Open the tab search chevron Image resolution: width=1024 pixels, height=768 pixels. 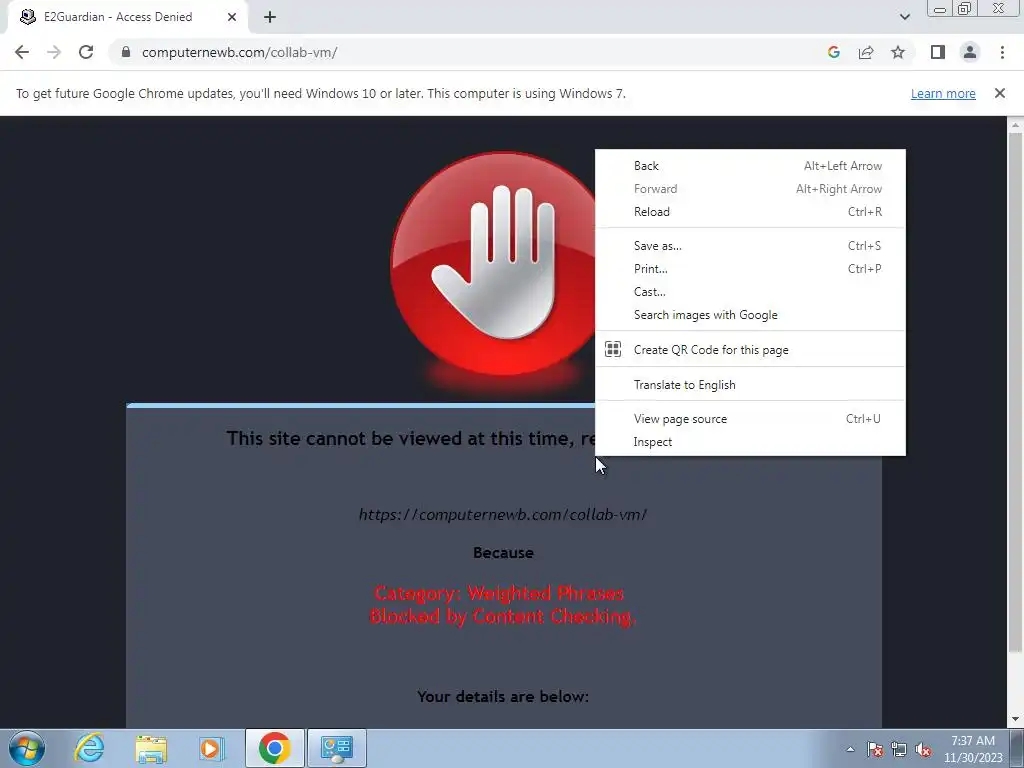click(x=904, y=17)
